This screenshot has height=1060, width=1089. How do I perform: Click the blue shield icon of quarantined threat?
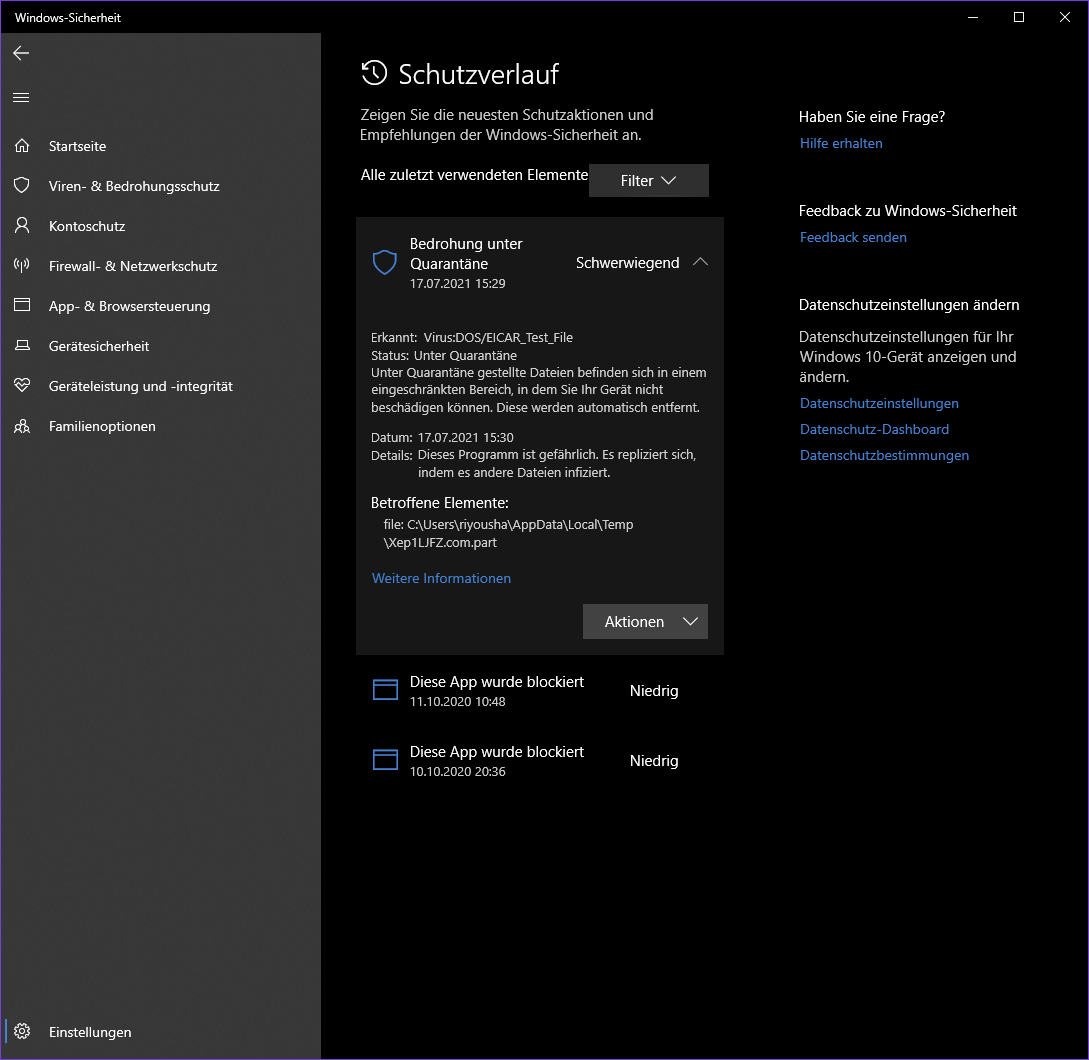coord(385,263)
